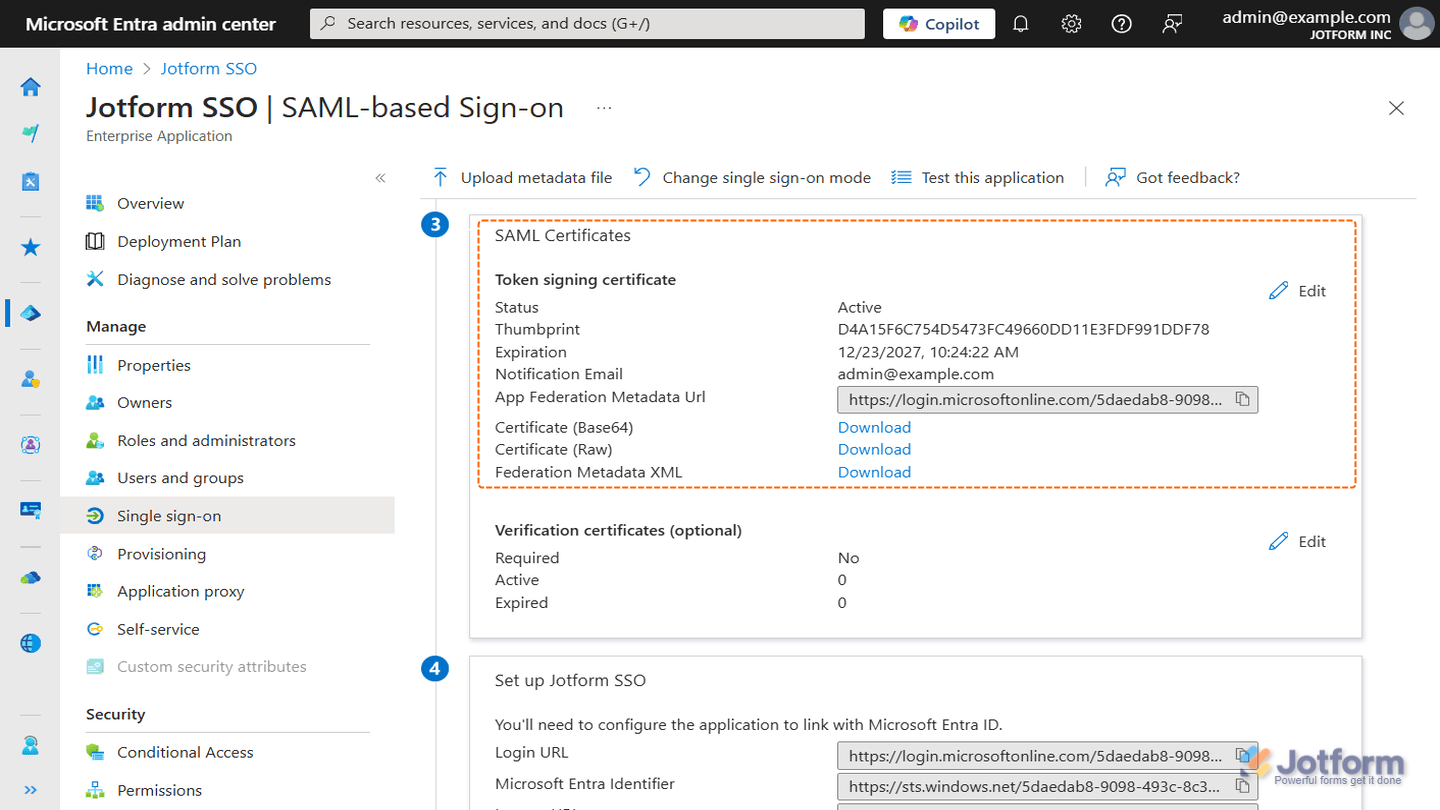The width and height of the screenshot is (1440, 810).
Task: Collapse the side menu with double chevron
Action: (380, 178)
